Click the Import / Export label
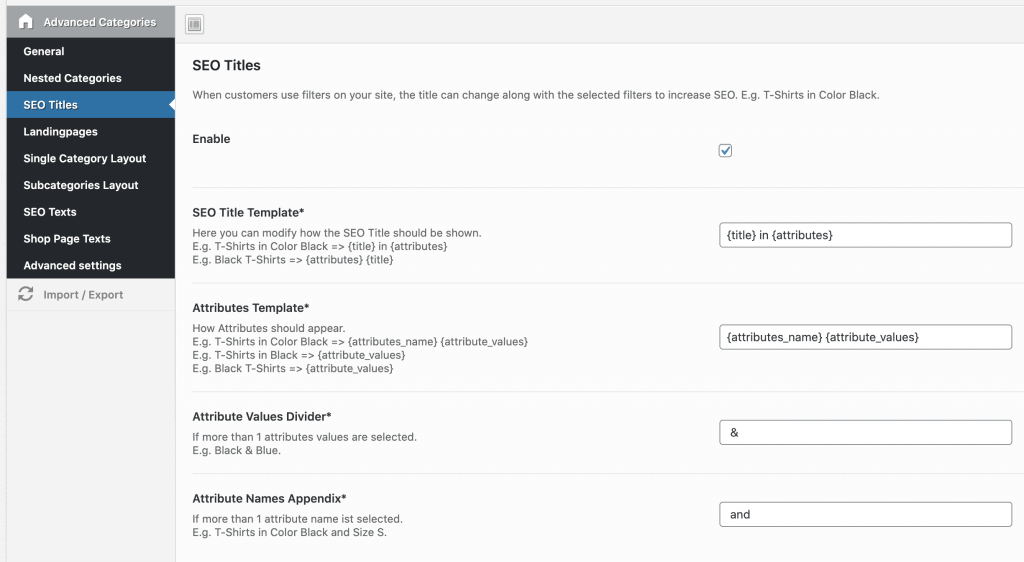This screenshot has width=1024, height=562. tap(83, 295)
